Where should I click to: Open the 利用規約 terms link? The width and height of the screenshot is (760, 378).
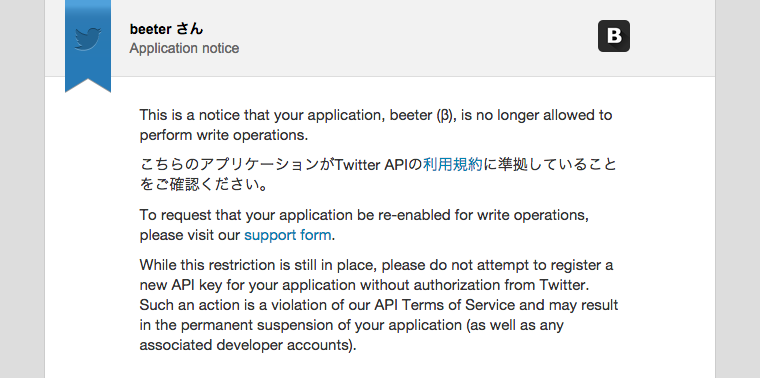coord(453,165)
